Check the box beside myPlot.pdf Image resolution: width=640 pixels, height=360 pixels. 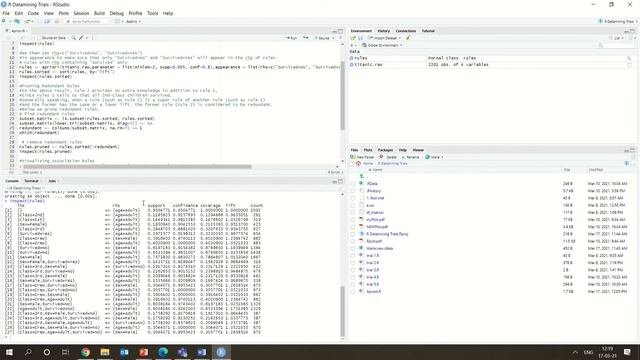(x=353, y=220)
